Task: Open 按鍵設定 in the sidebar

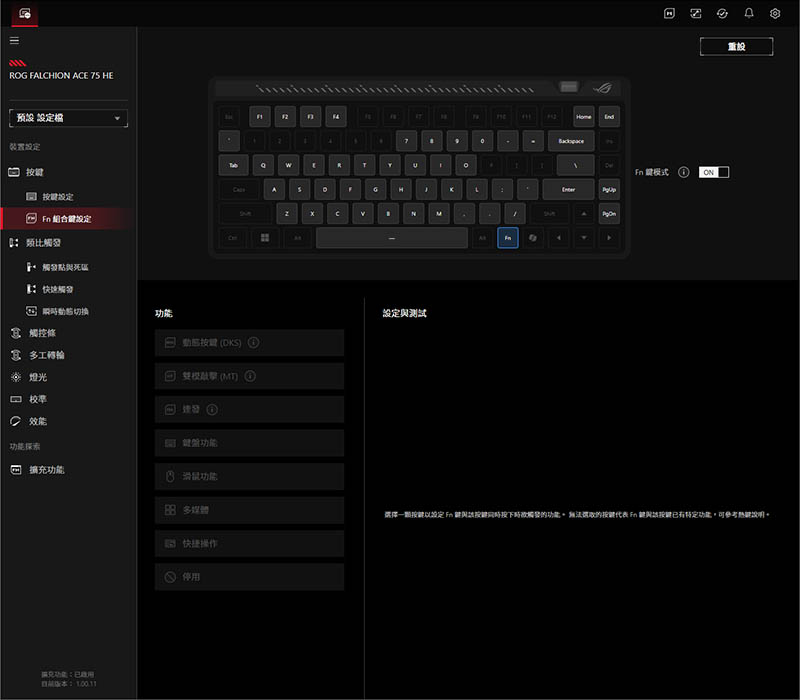Action: point(57,196)
